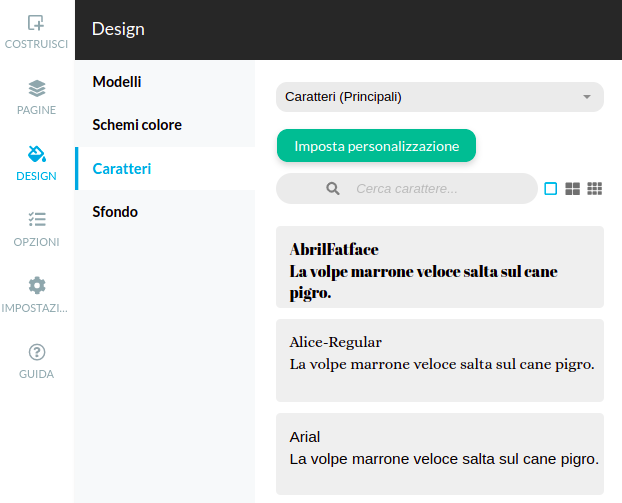This screenshot has height=503, width=622.
Task: Click the Imposta personalizzazione button
Action: 376,146
